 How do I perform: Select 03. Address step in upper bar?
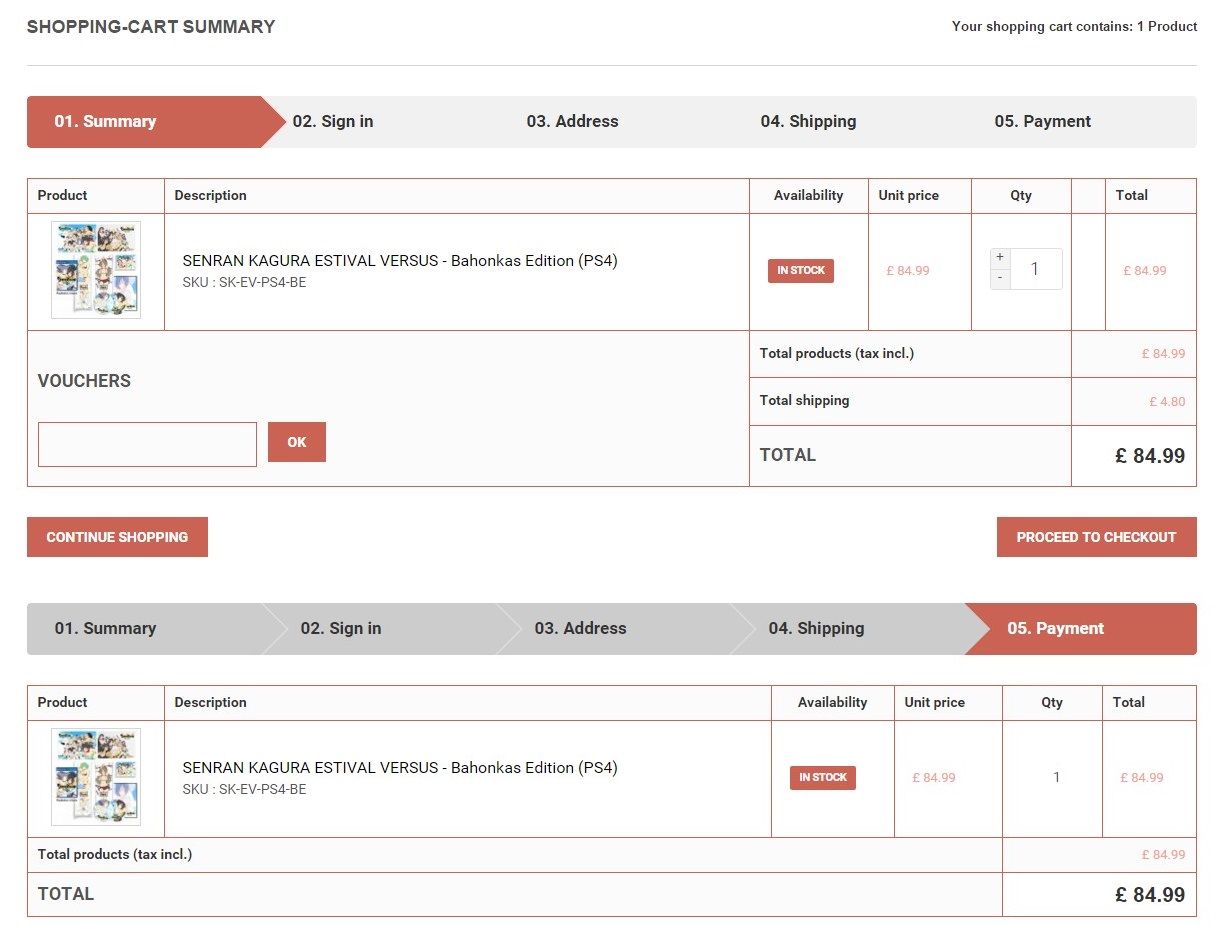[572, 122]
